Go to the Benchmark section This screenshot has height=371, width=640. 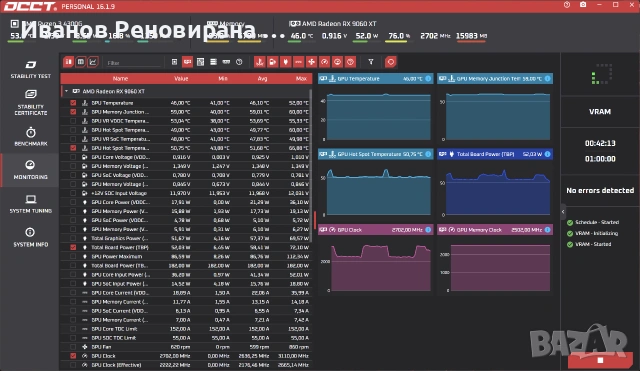coord(31,137)
